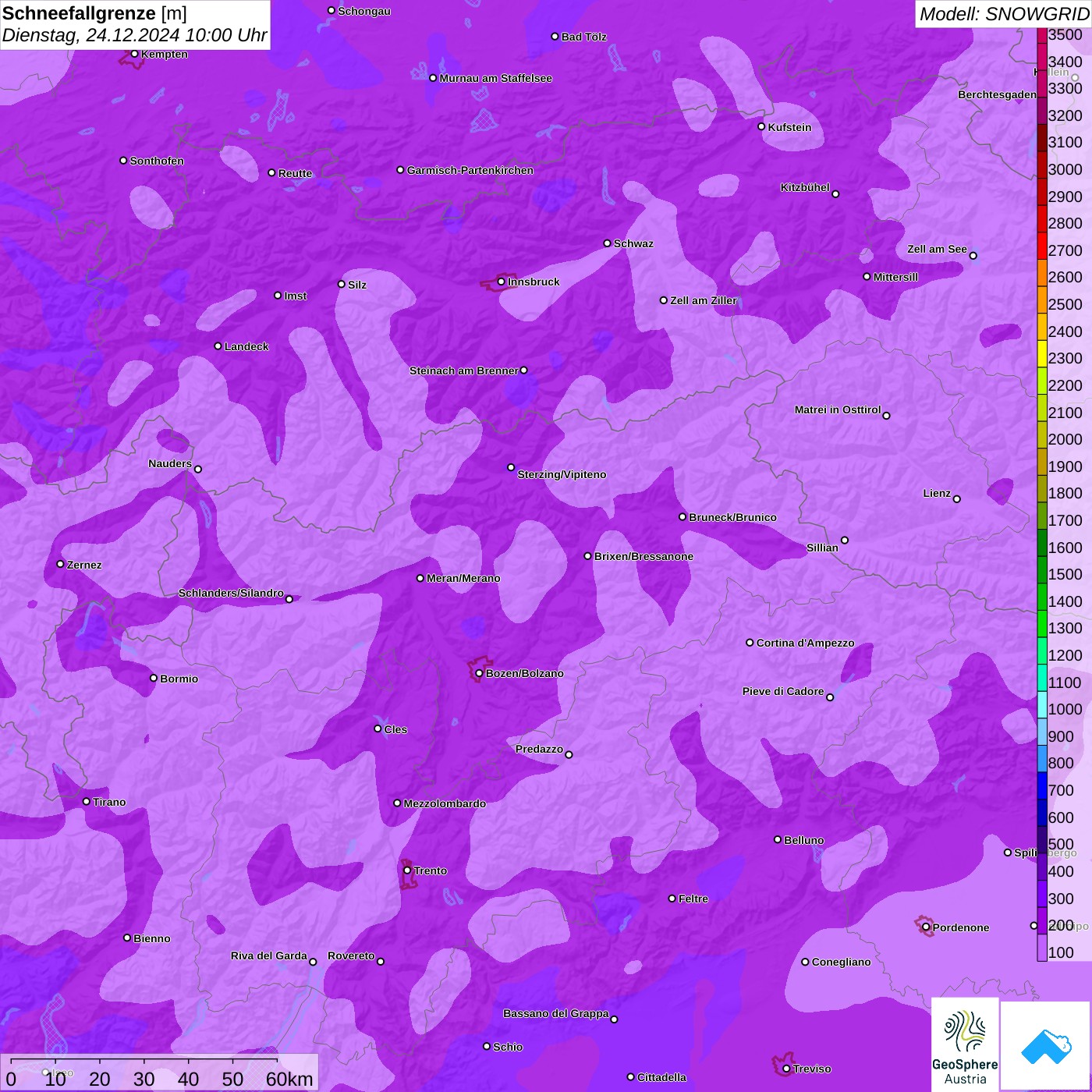Click the '60km' scale bar label
1092x1092 pixels.
(x=289, y=1079)
